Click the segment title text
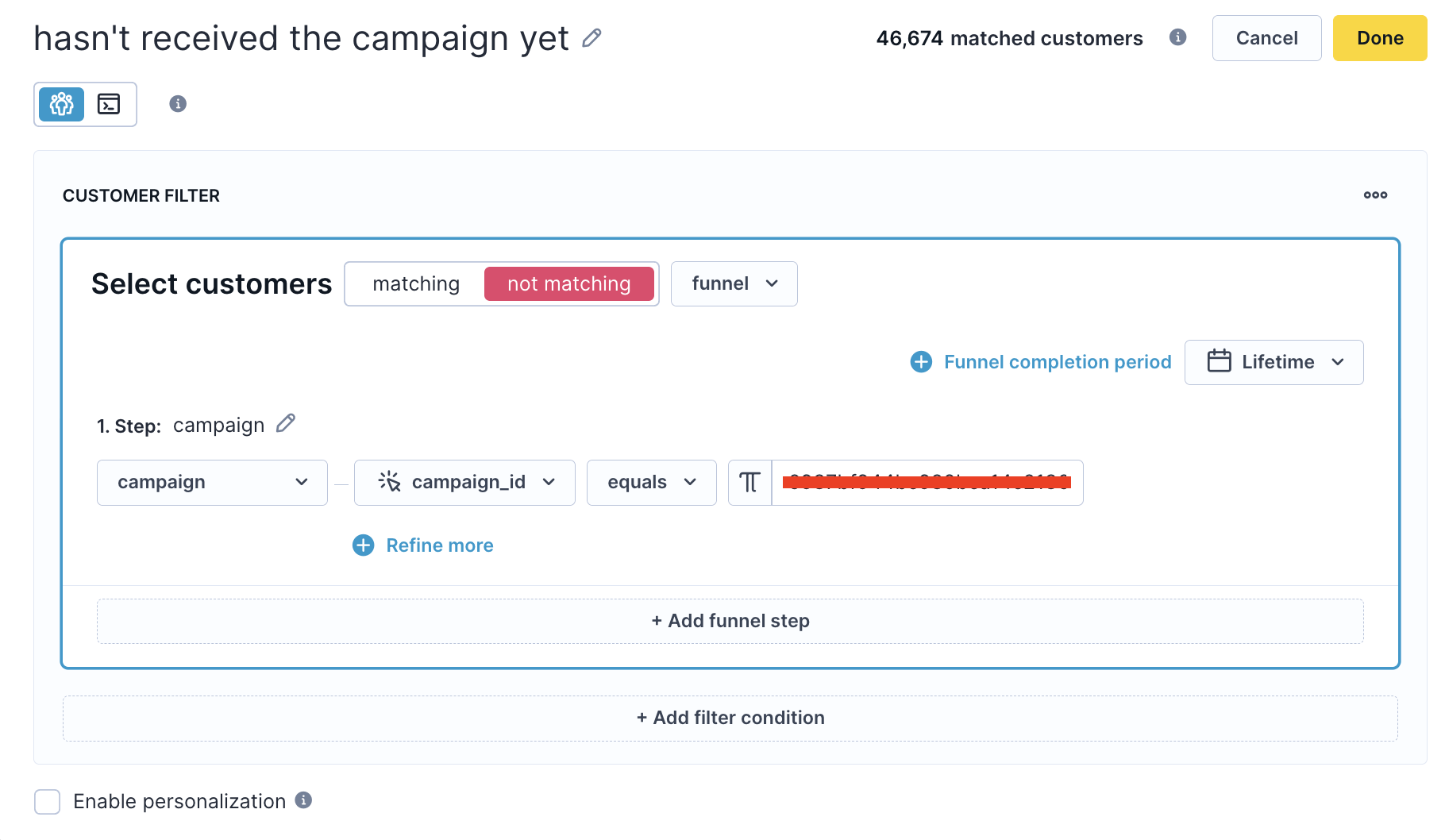The image size is (1445, 840). [x=302, y=38]
